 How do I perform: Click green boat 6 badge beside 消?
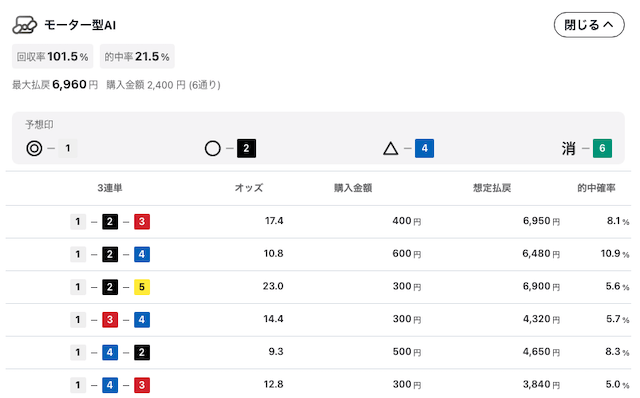coord(602,148)
